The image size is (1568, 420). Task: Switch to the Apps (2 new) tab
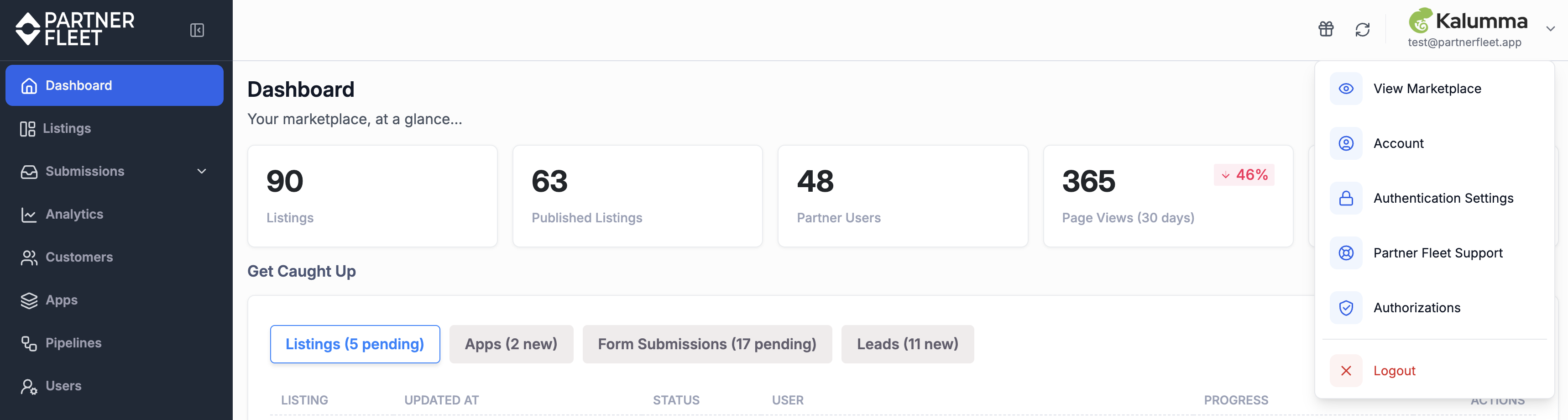[511, 344]
